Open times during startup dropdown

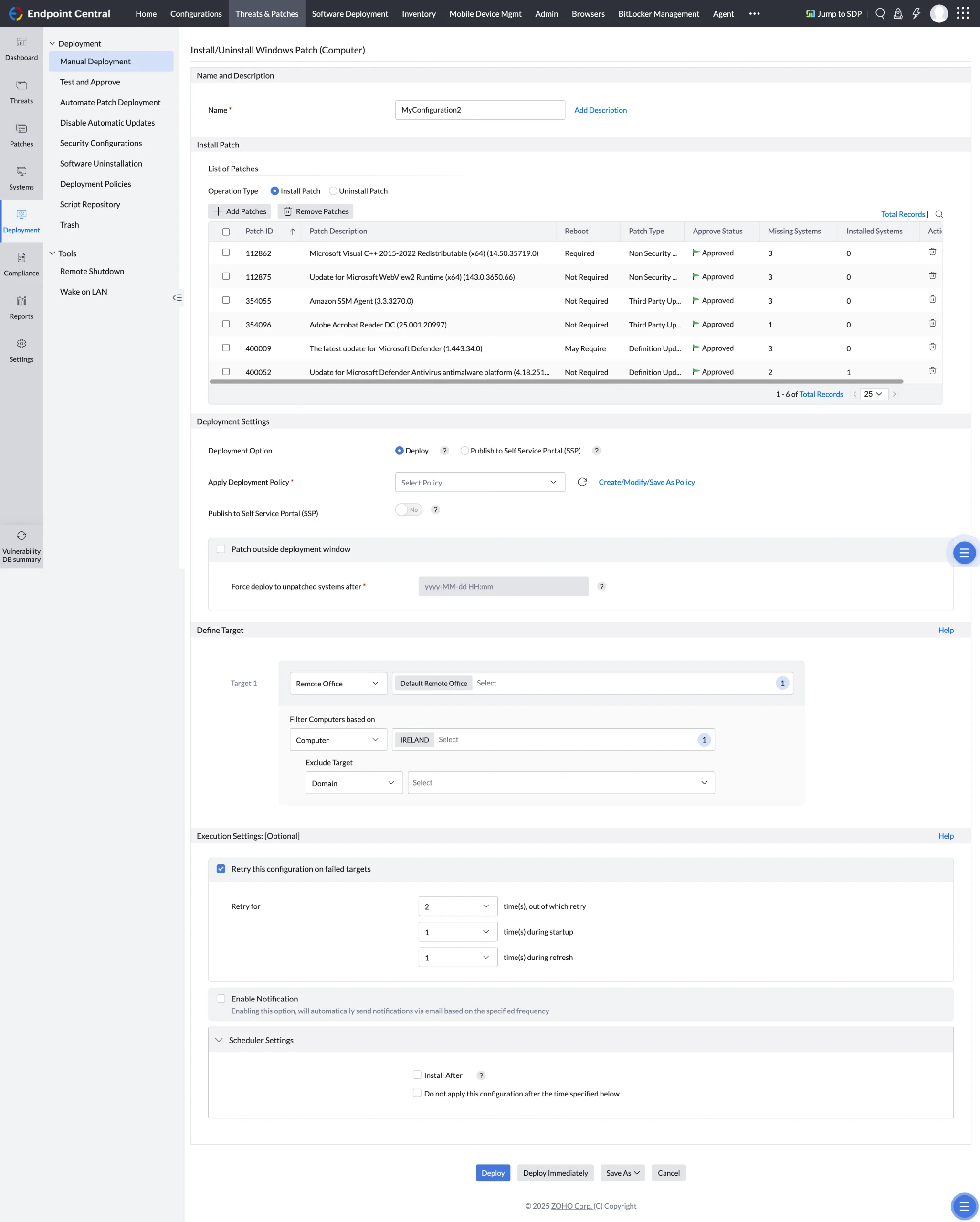[458, 932]
